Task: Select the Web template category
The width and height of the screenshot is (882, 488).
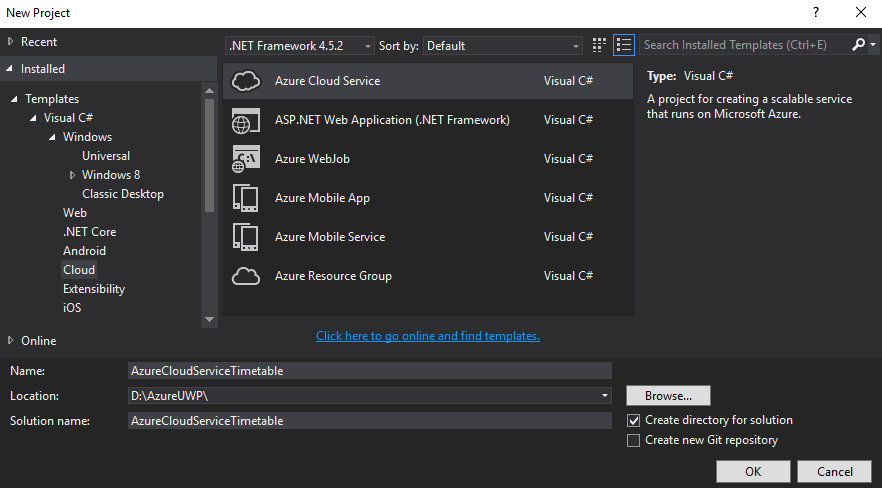Action: (x=75, y=213)
